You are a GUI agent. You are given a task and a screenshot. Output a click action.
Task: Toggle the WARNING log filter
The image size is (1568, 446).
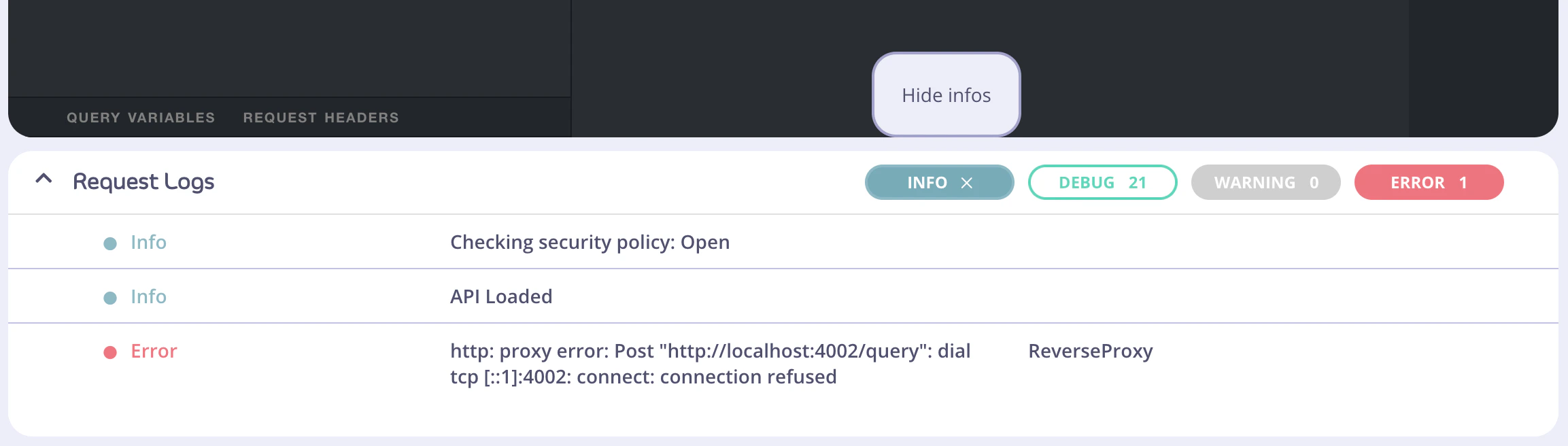click(1265, 182)
